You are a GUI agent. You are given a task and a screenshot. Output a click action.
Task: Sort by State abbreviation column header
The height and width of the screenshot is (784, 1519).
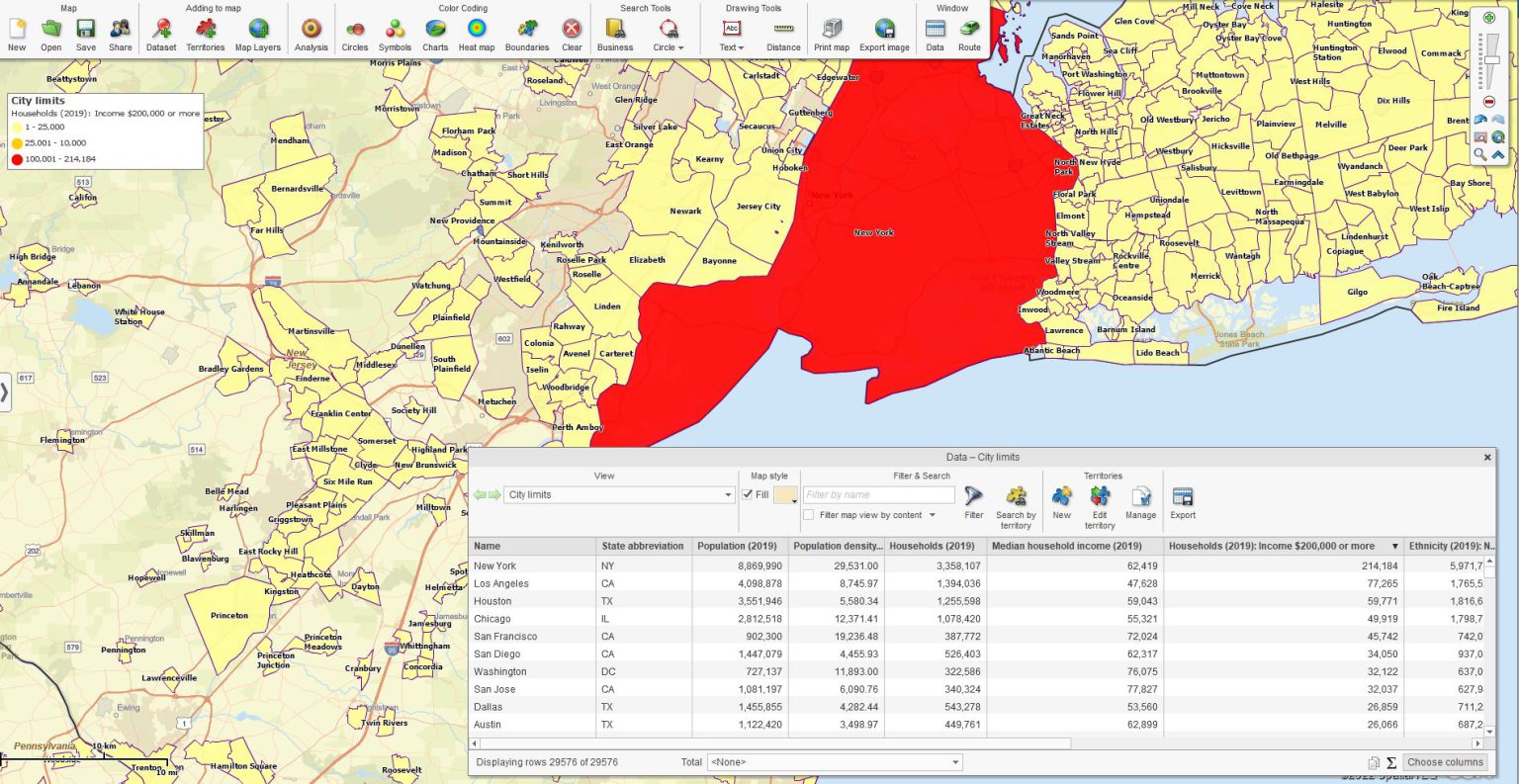pyautogui.click(x=643, y=546)
